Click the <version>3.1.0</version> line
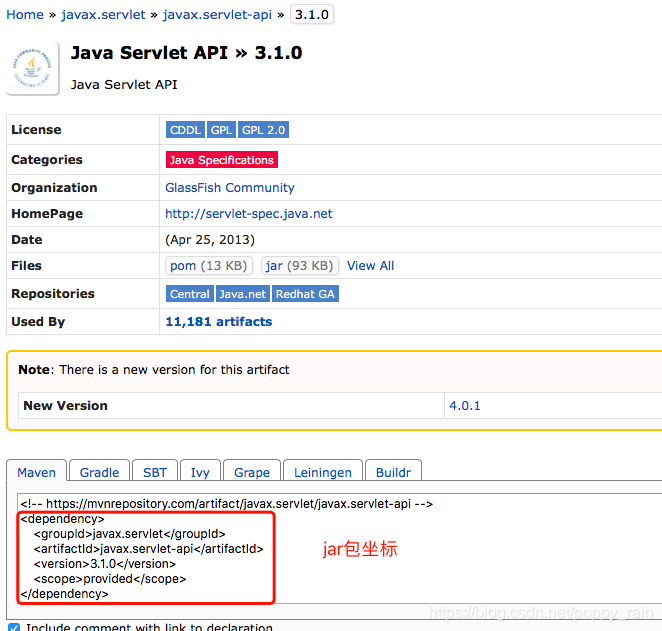 pos(105,563)
